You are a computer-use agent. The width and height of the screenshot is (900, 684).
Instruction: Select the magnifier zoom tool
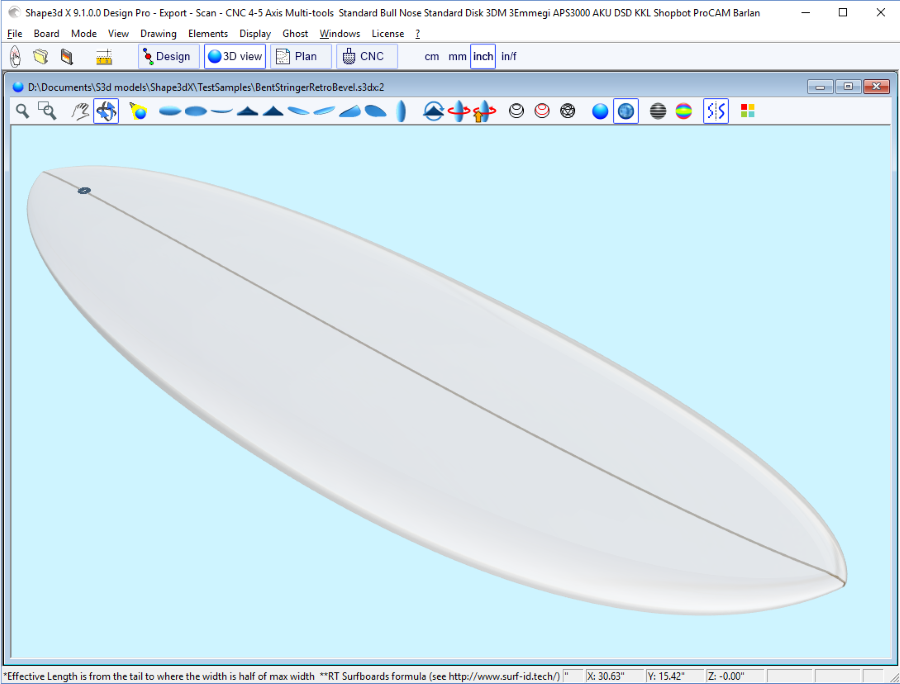22,111
